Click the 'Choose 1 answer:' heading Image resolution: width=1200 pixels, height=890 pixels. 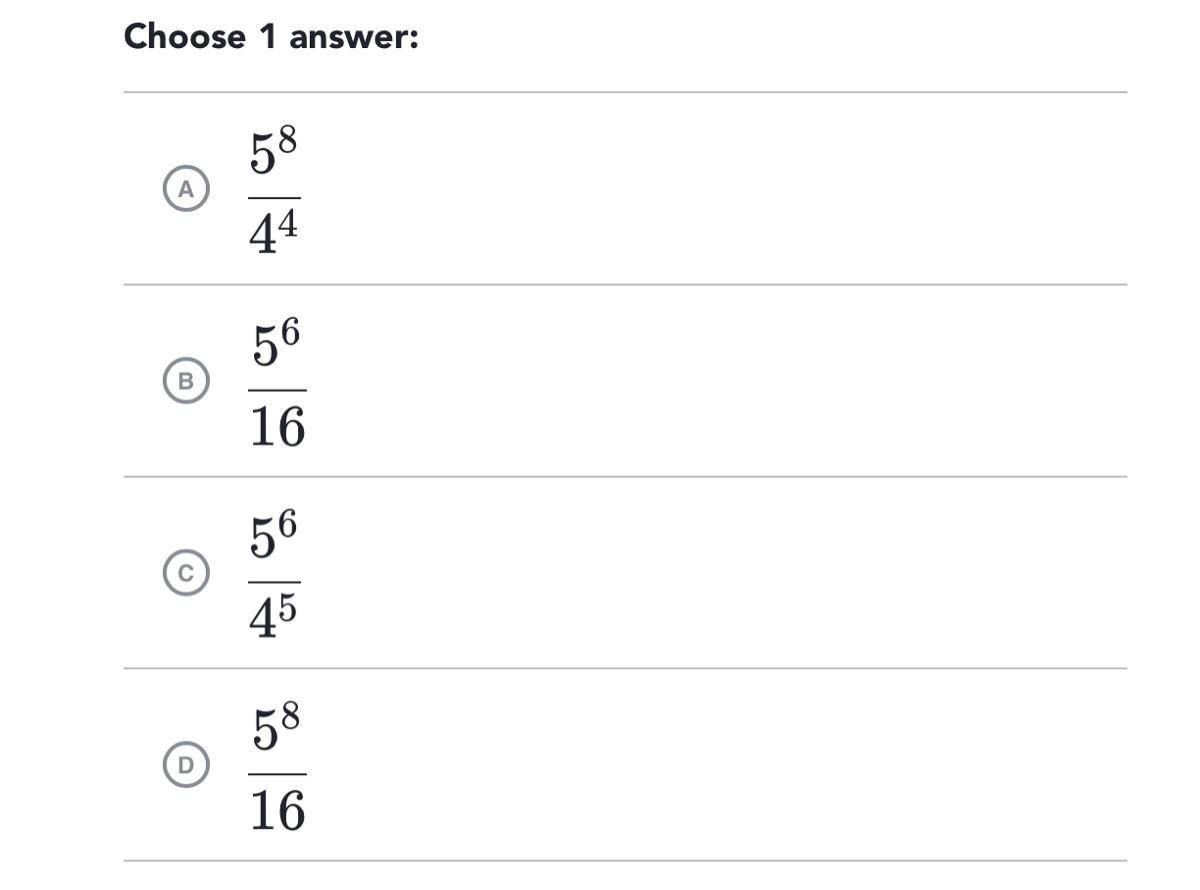(271, 37)
